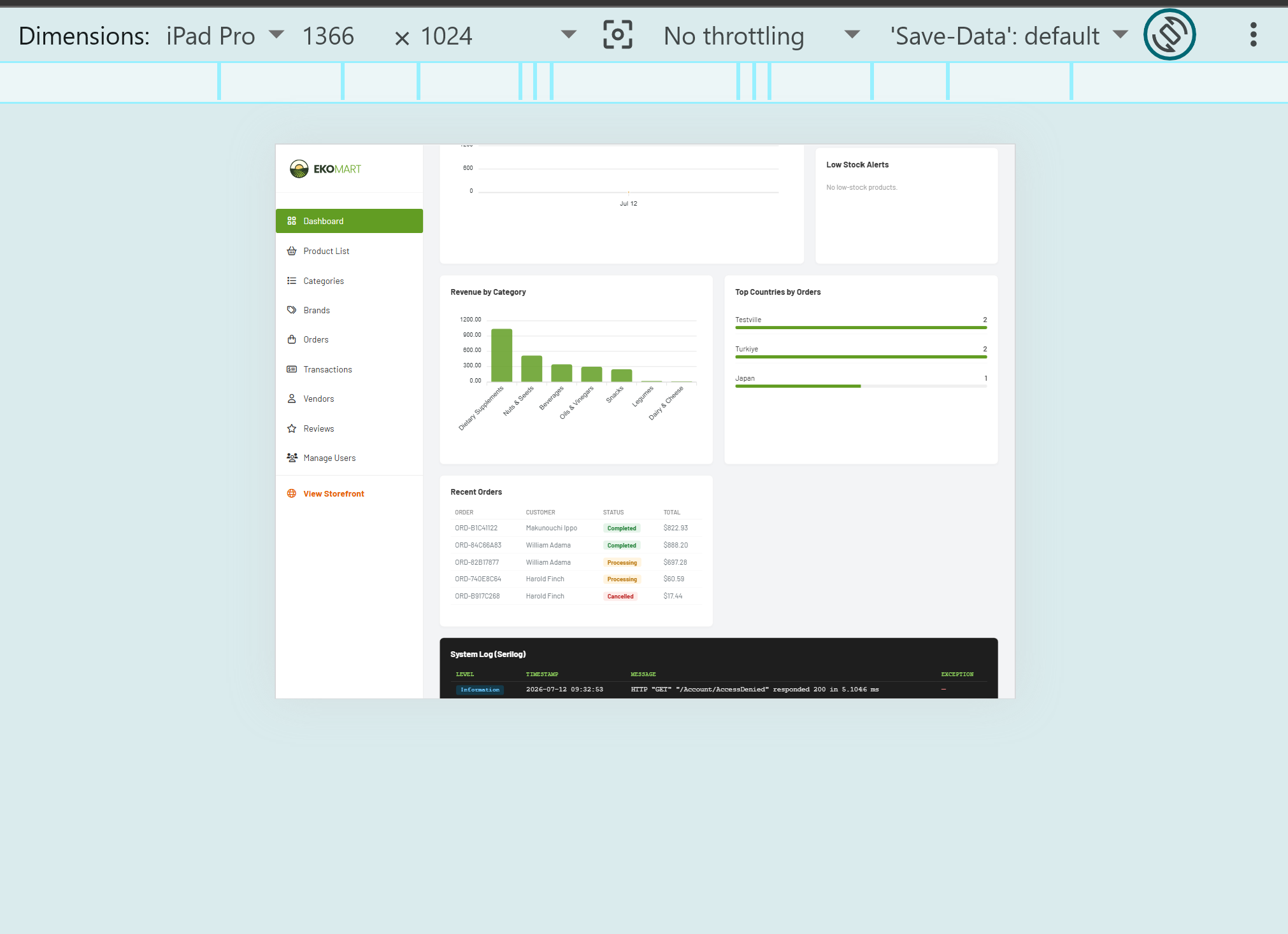
Task: Click the Processing badge for ORD-740E8C64
Action: tap(622, 579)
